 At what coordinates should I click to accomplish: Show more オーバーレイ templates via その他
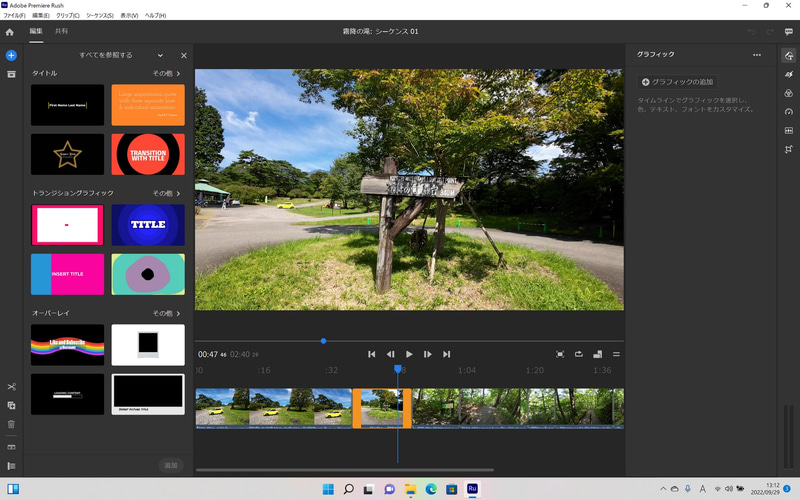(x=167, y=313)
